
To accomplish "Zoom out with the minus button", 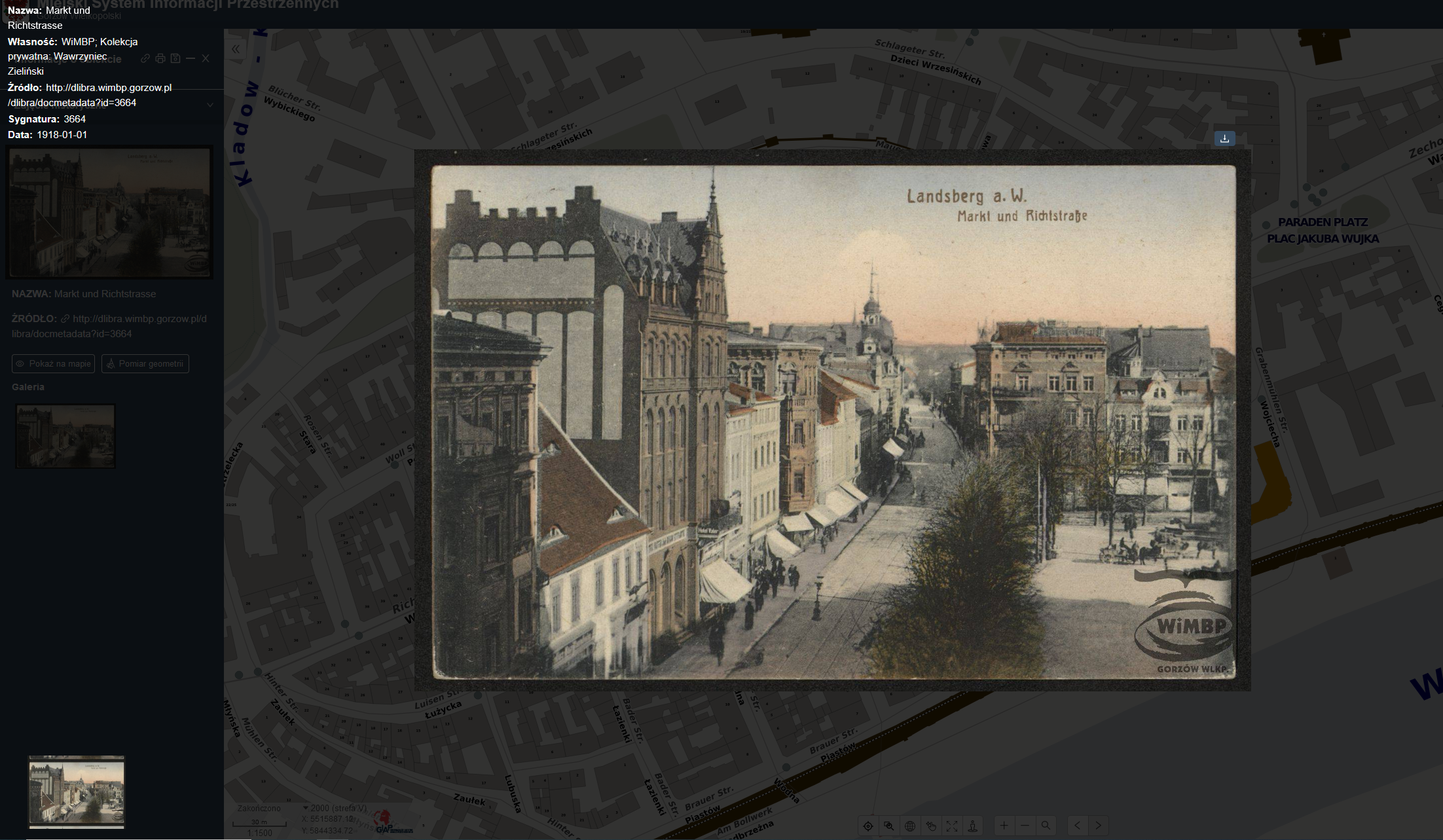I will click(x=1025, y=826).
